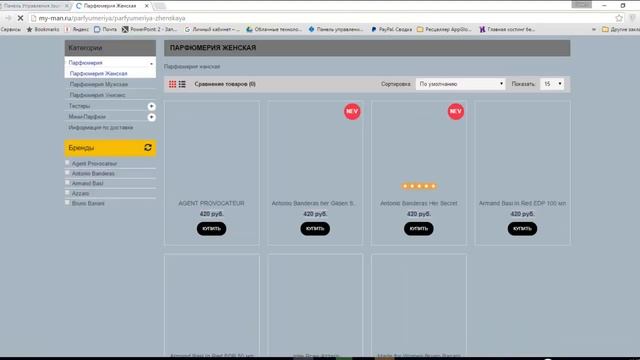640x360 pixels.
Task: Open the Ресцелер AppGlo bookmark folder
Action: [444, 29]
